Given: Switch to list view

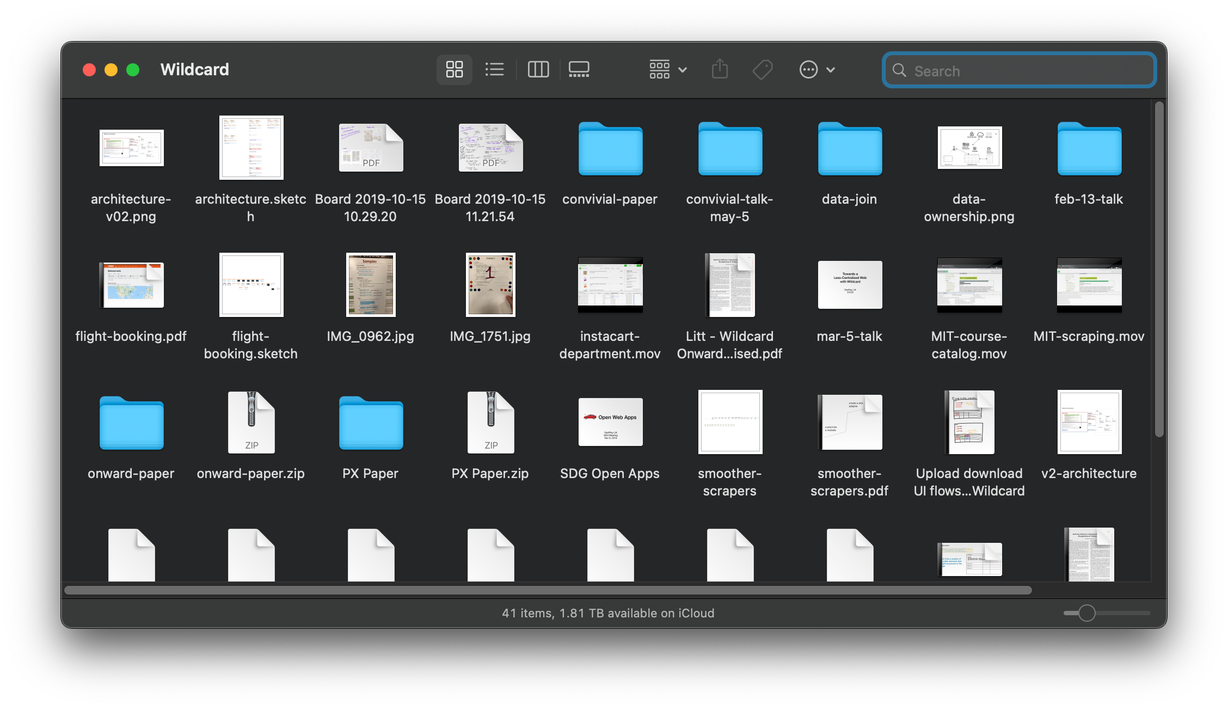Looking at the screenshot, I should [494, 69].
